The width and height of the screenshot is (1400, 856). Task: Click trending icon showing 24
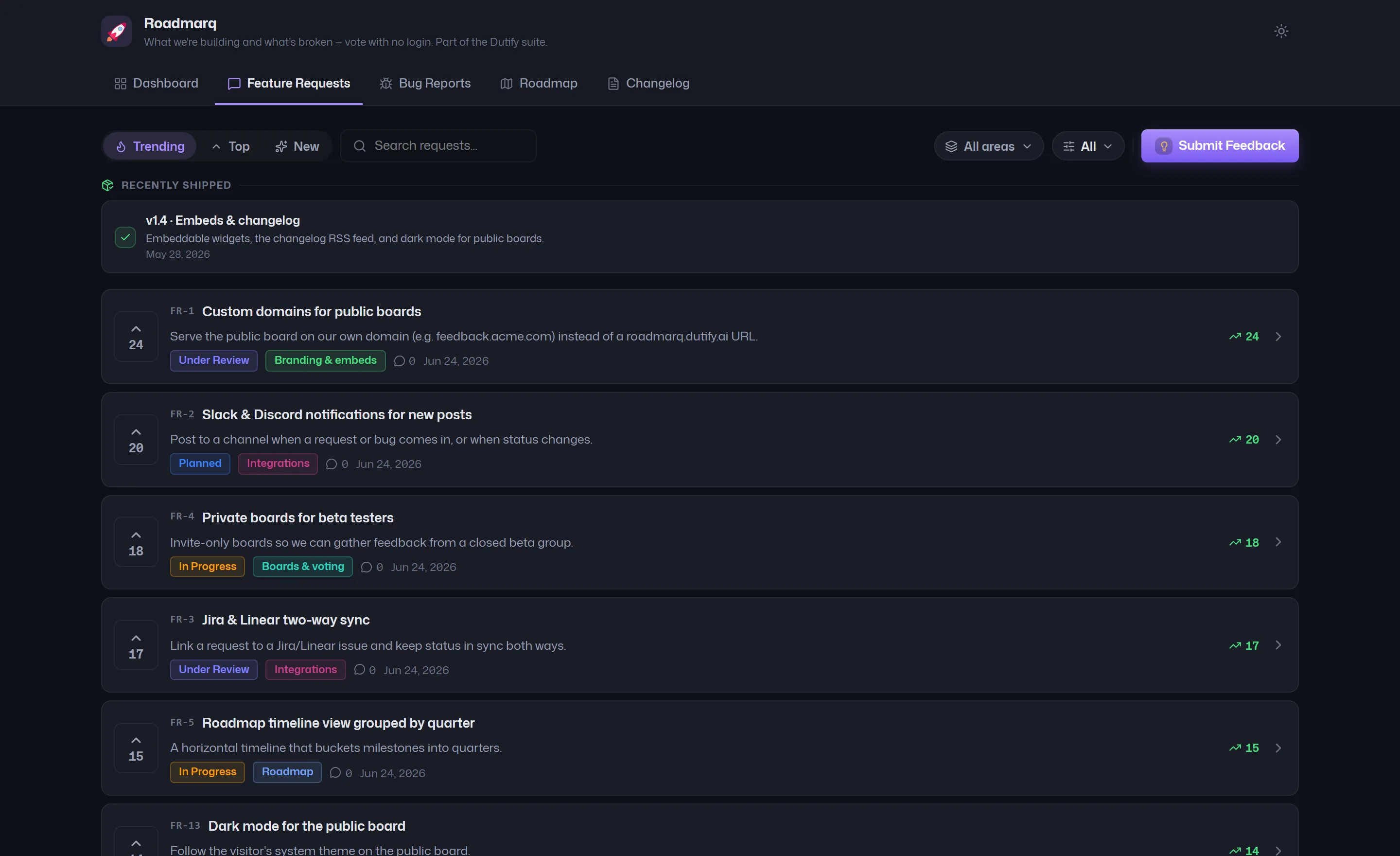1235,337
